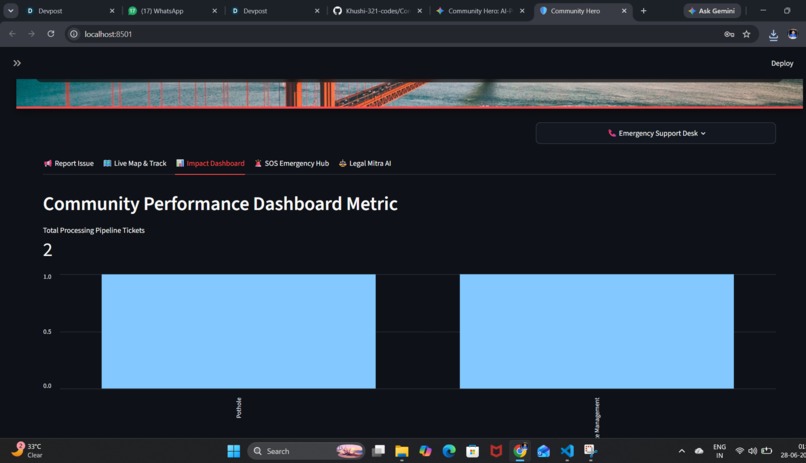Click the taskbar Search box
Screen dimensions: 806x463
point(306,451)
